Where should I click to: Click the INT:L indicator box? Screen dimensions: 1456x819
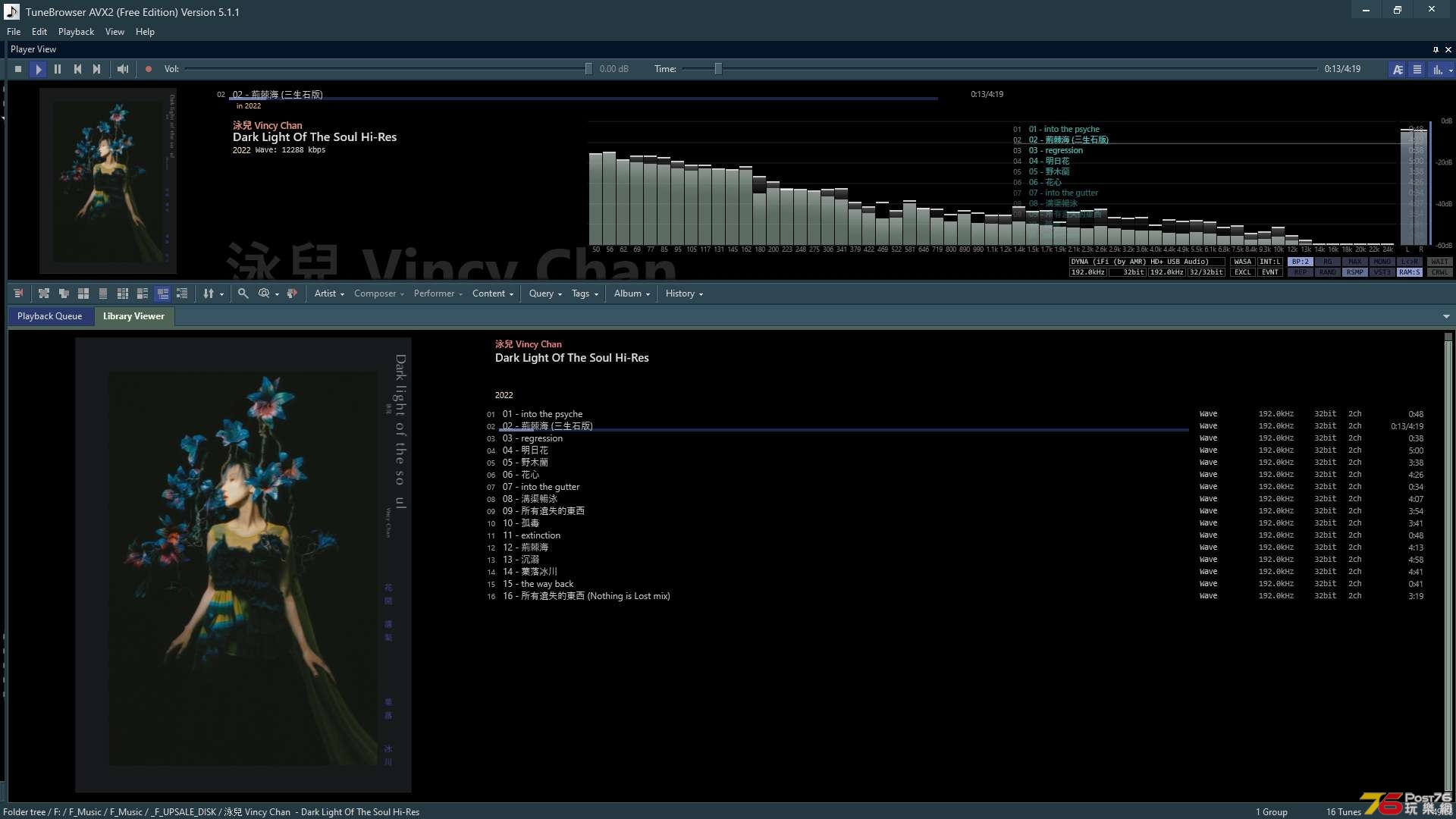[1270, 262]
